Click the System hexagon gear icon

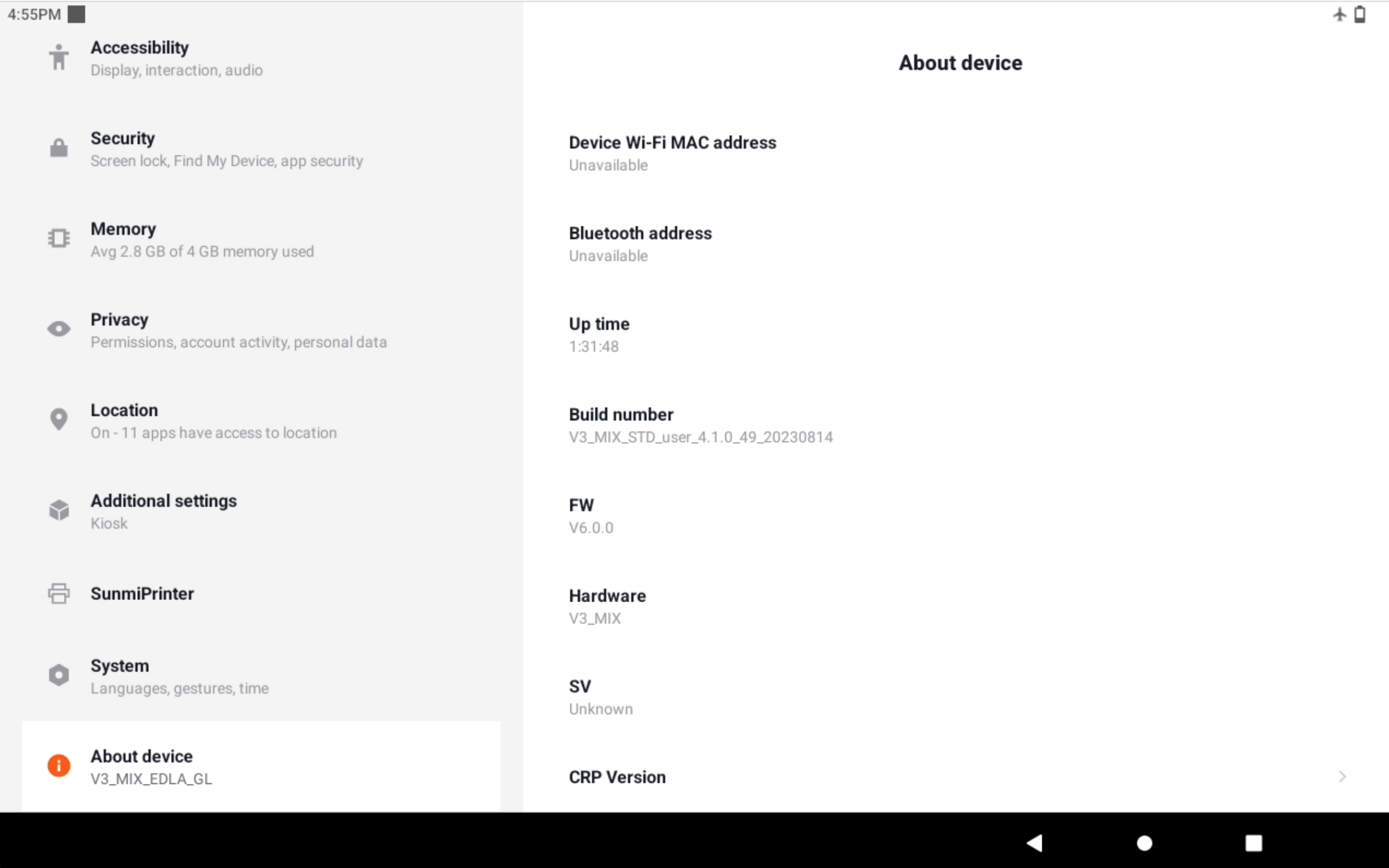tap(58, 675)
